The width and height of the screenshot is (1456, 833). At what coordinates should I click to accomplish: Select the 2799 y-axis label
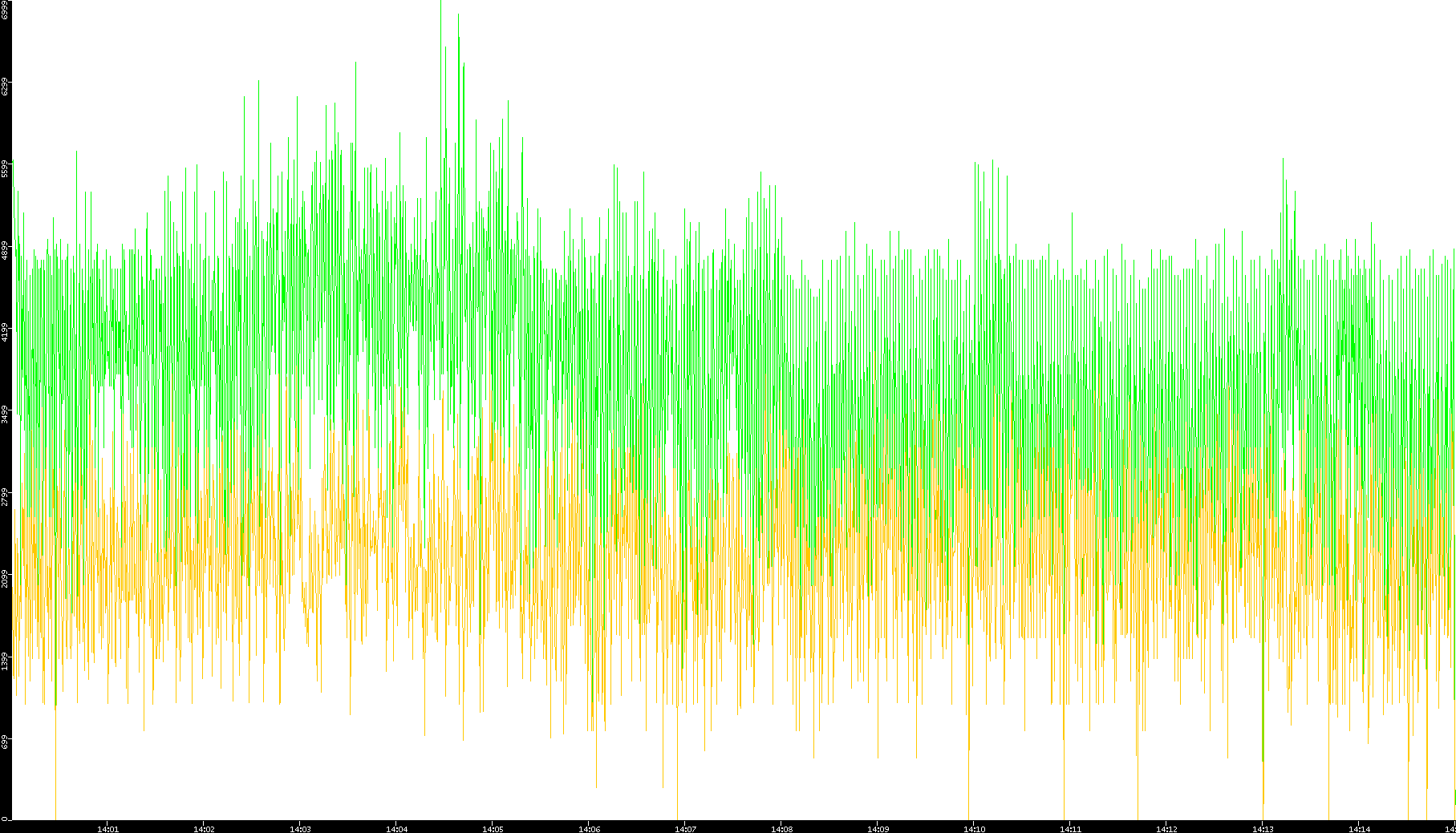(5, 497)
